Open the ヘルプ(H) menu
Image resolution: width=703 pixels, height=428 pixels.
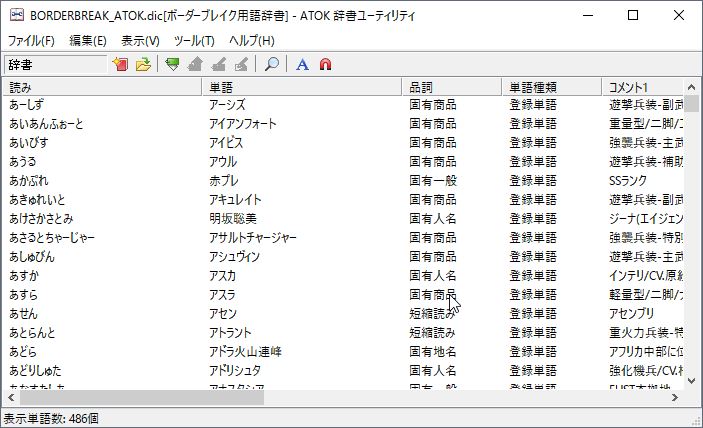pyautogui.click(x=252, y=41)
